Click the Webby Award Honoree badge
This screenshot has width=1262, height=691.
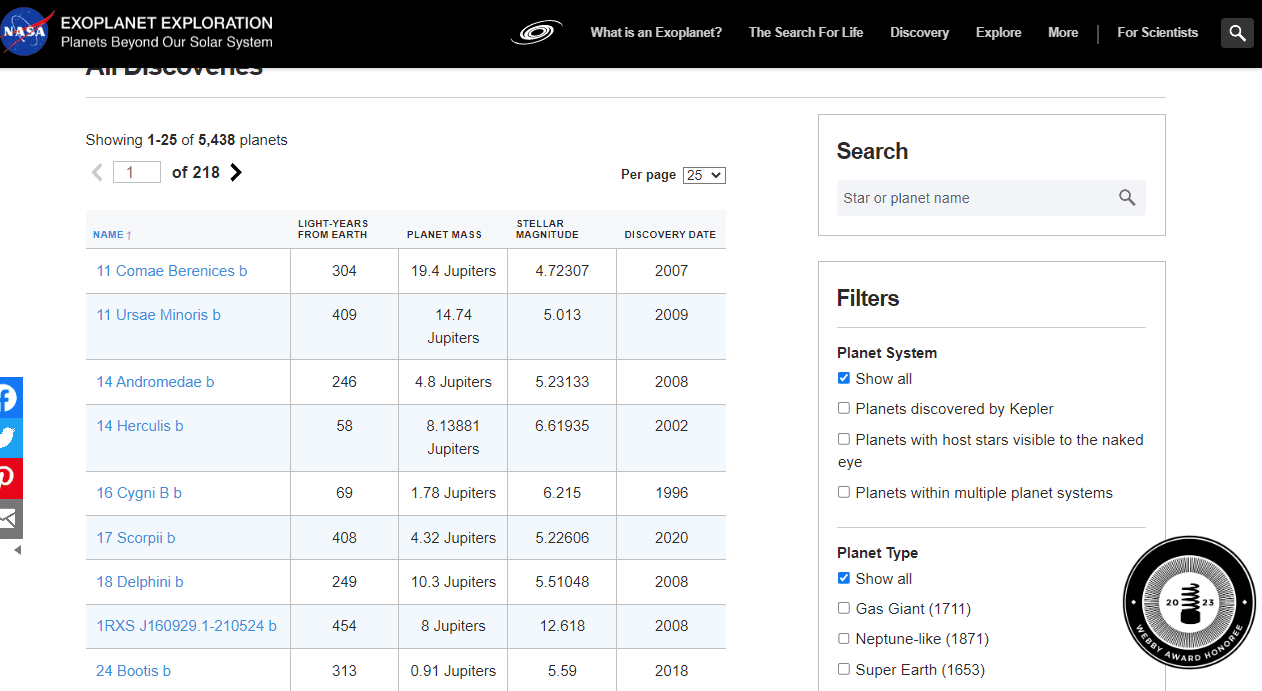1189,602
